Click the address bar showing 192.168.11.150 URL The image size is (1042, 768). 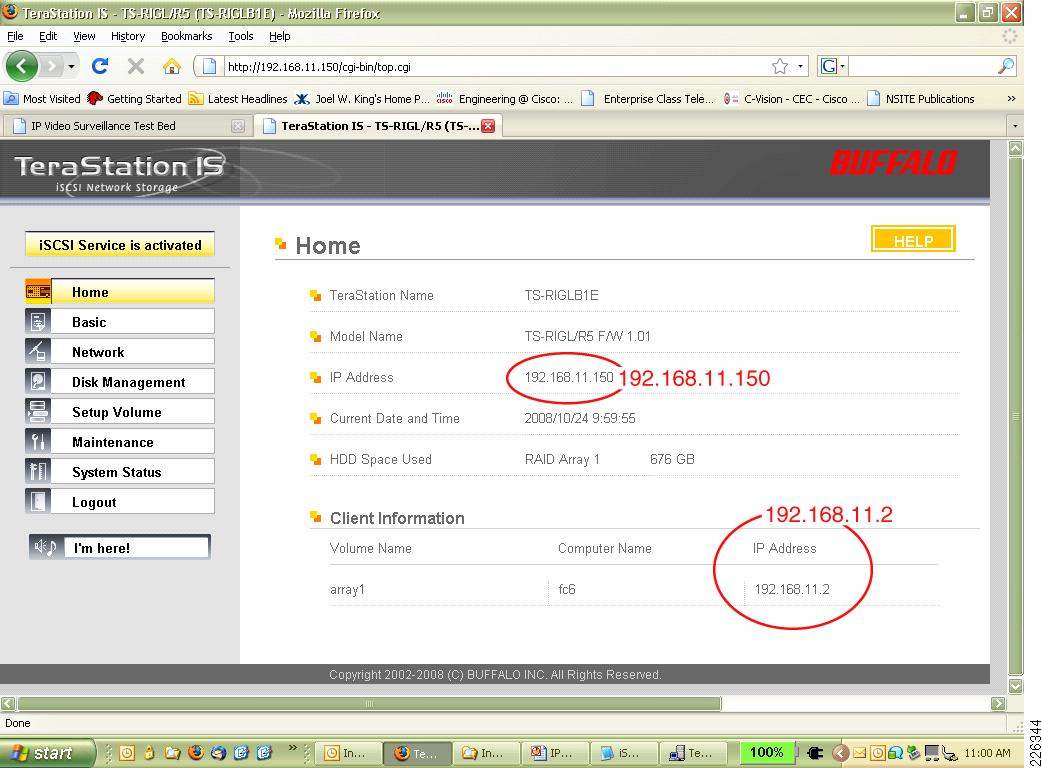pos(495,66)
